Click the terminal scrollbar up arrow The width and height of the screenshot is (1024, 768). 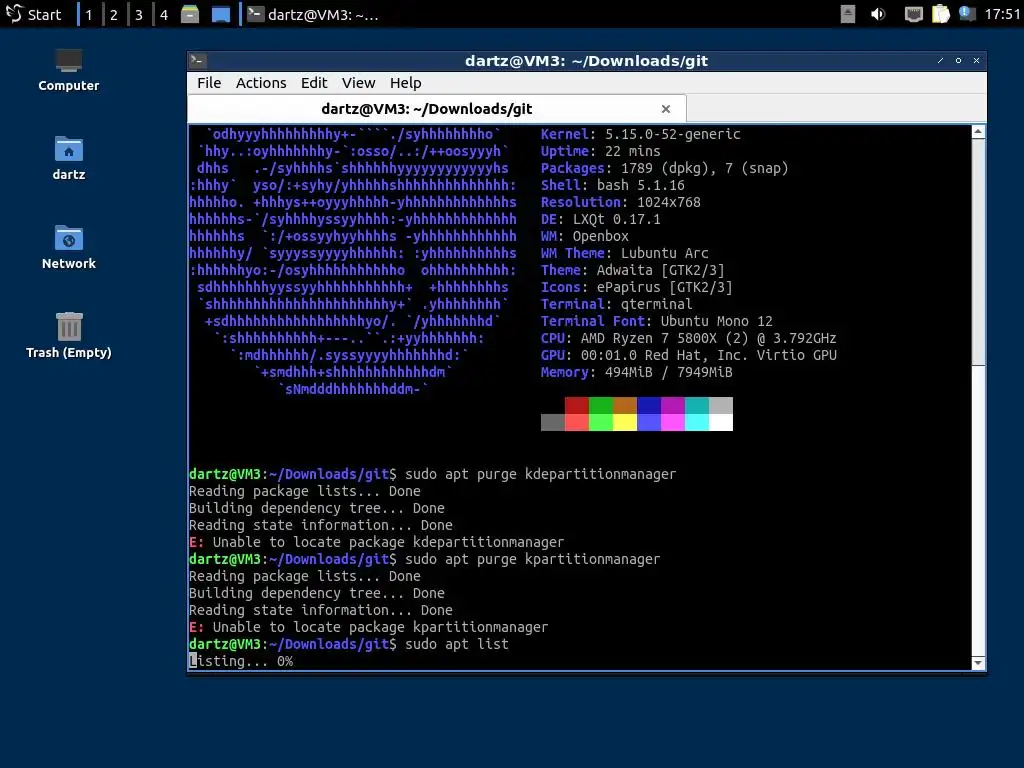(x=978, y=132)
